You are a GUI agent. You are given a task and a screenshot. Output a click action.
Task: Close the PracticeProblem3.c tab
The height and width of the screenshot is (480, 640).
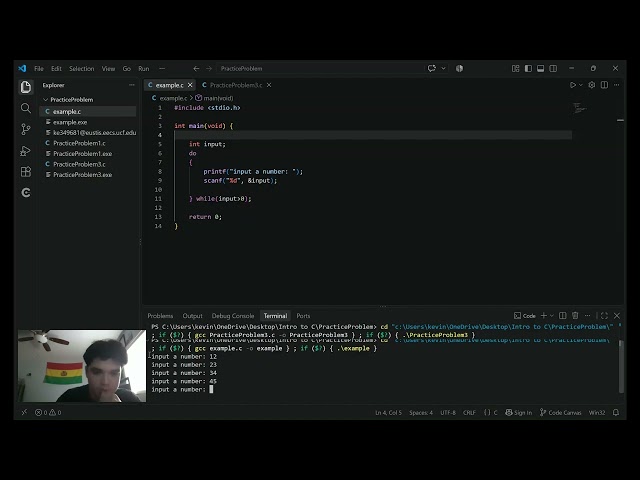point(269,85)
